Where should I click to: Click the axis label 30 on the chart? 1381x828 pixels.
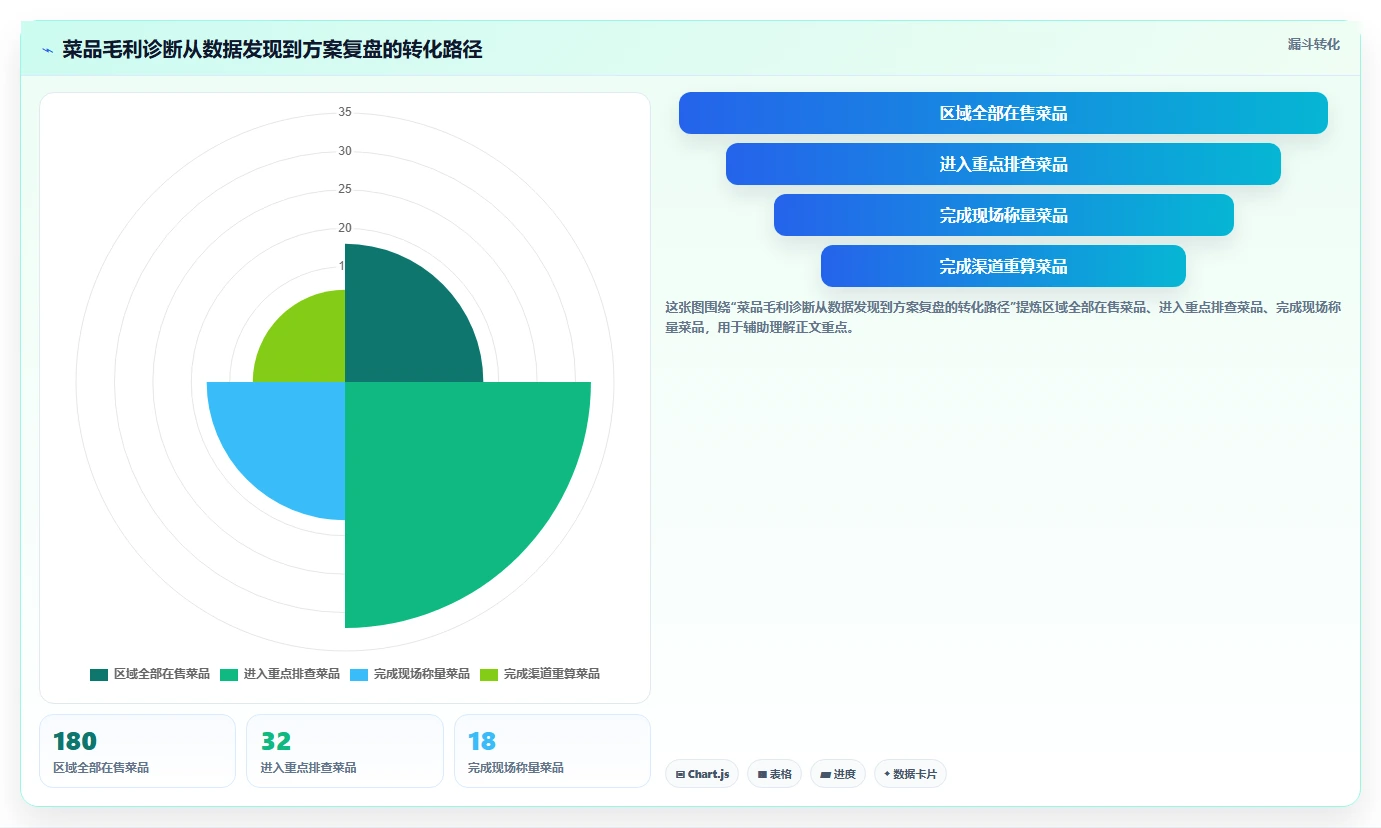coord(345,151)
